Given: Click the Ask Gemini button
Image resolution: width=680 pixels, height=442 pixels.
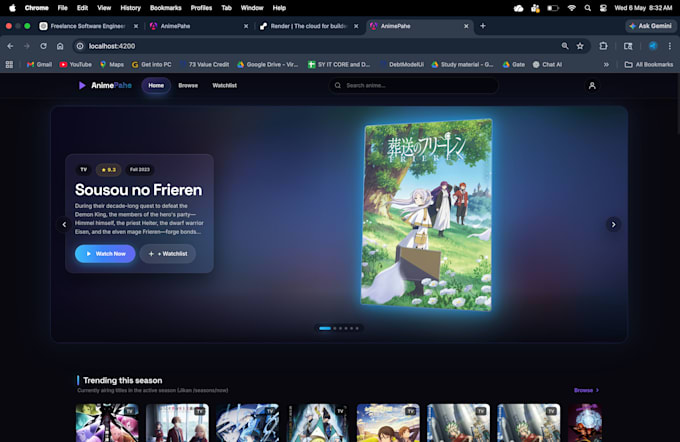Looking at the screenshot, I should [x=650, y=26].
